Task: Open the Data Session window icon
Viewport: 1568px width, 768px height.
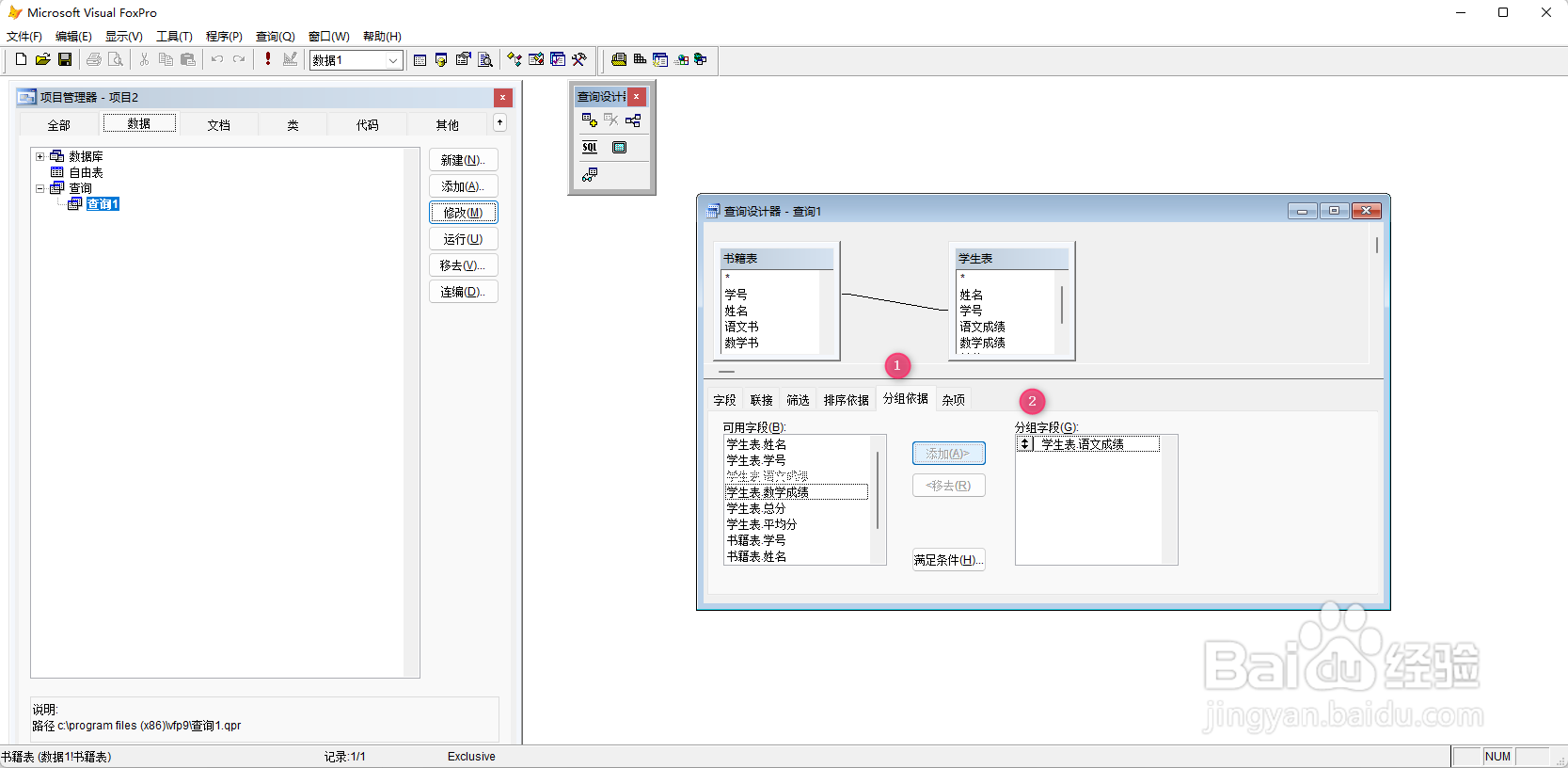Action: coord(441,59)
